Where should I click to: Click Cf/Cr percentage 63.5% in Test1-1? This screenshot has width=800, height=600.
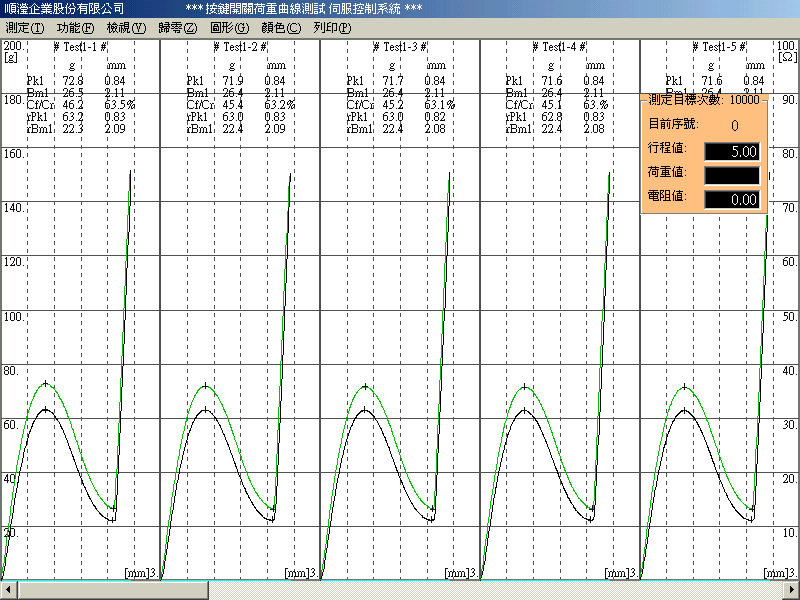[120, 105]
